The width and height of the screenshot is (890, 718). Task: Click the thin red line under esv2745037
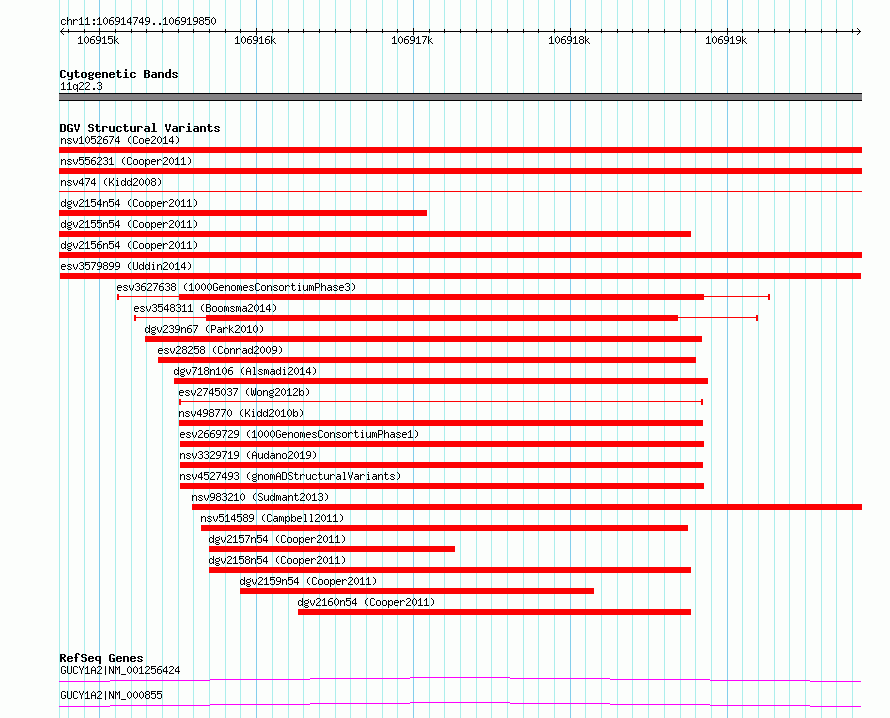pos(441,402)
